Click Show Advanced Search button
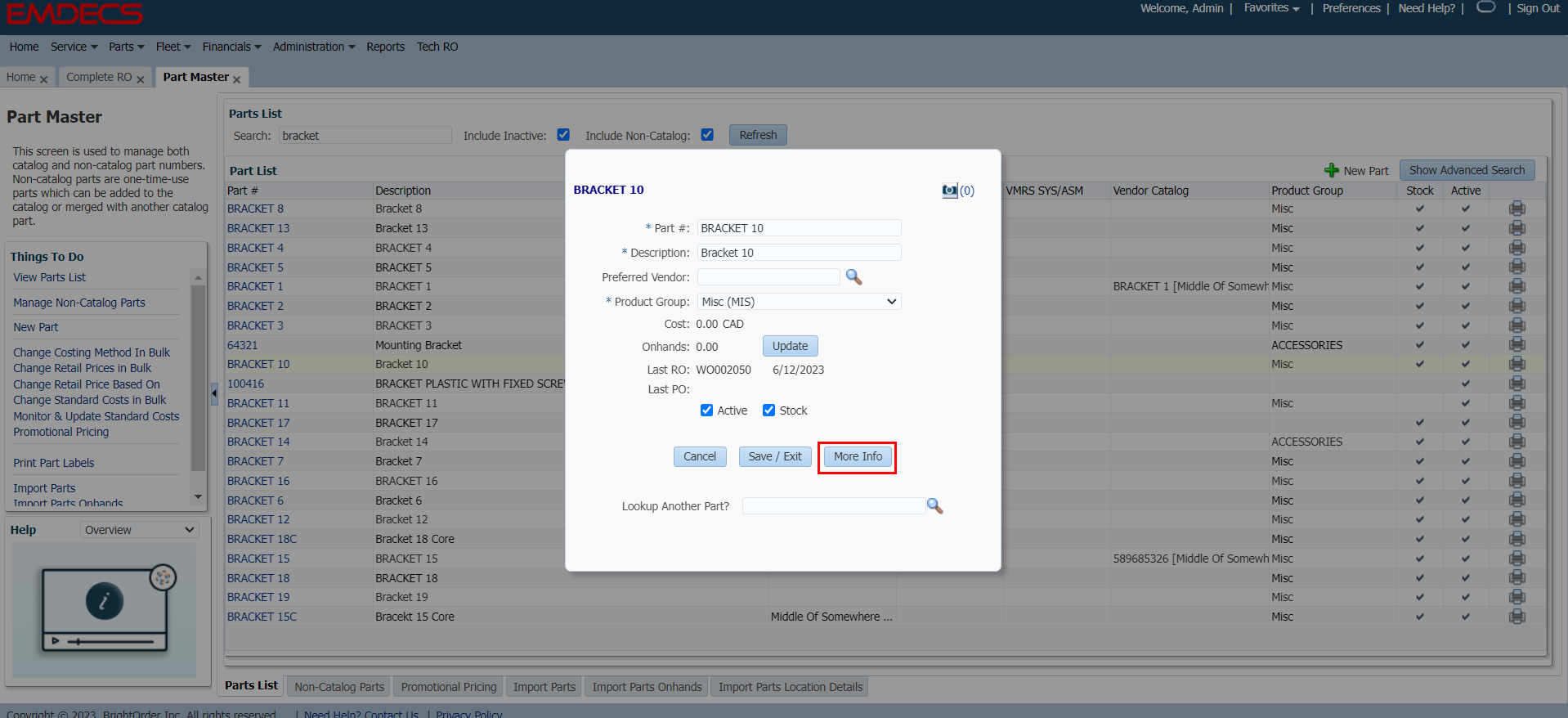The height and width of the screenshot is (718, 1568). click(x=1467, y=170)
